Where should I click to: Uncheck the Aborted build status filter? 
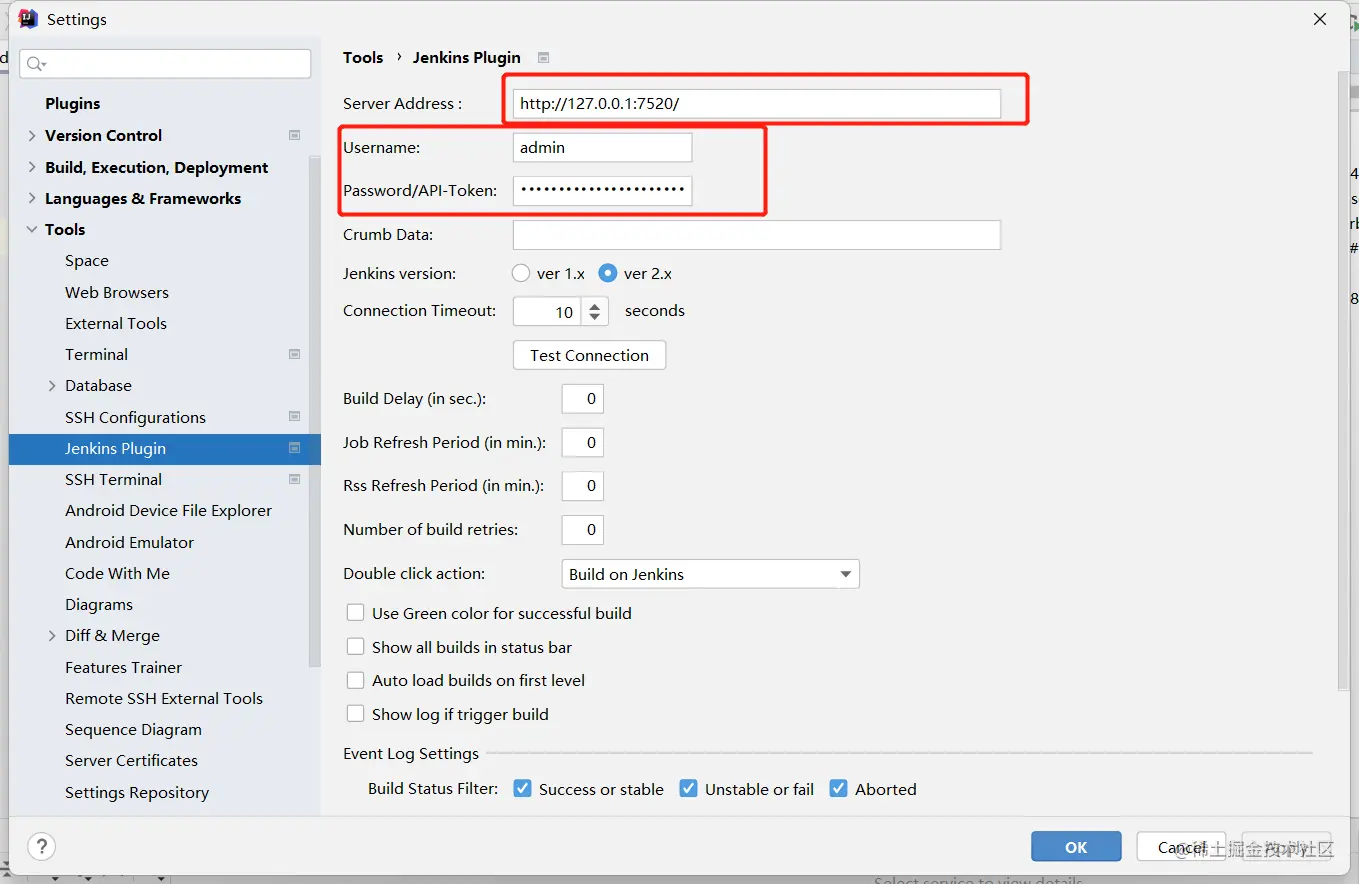pyautogui.click(x=838, y=789)
